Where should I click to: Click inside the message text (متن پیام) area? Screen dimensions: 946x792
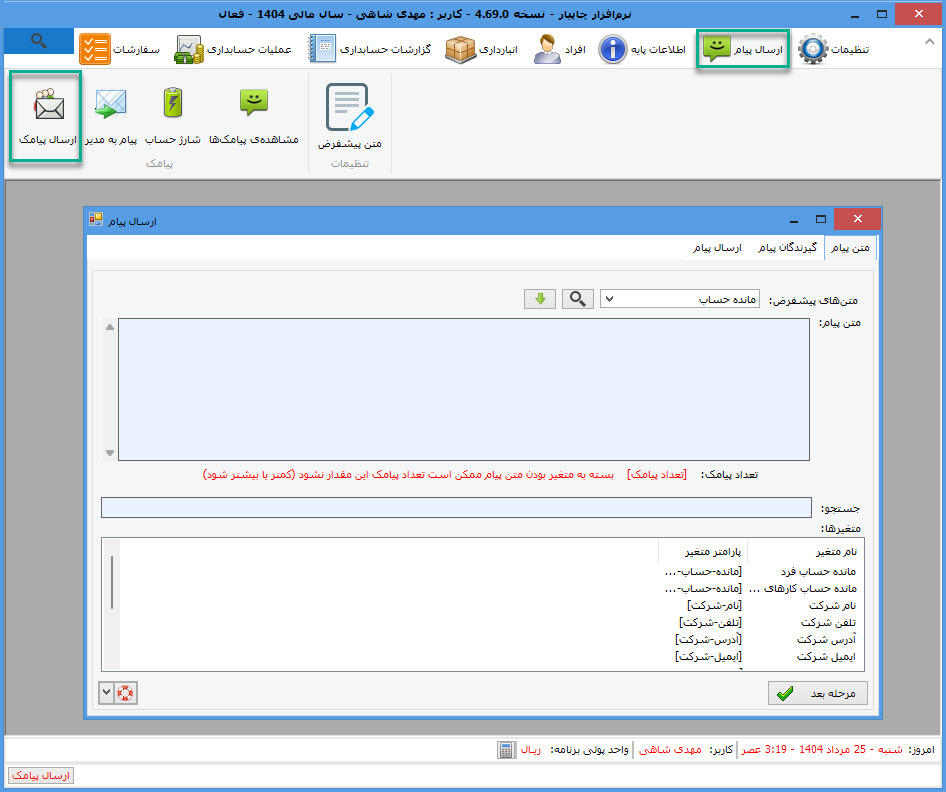pos(463,389)
